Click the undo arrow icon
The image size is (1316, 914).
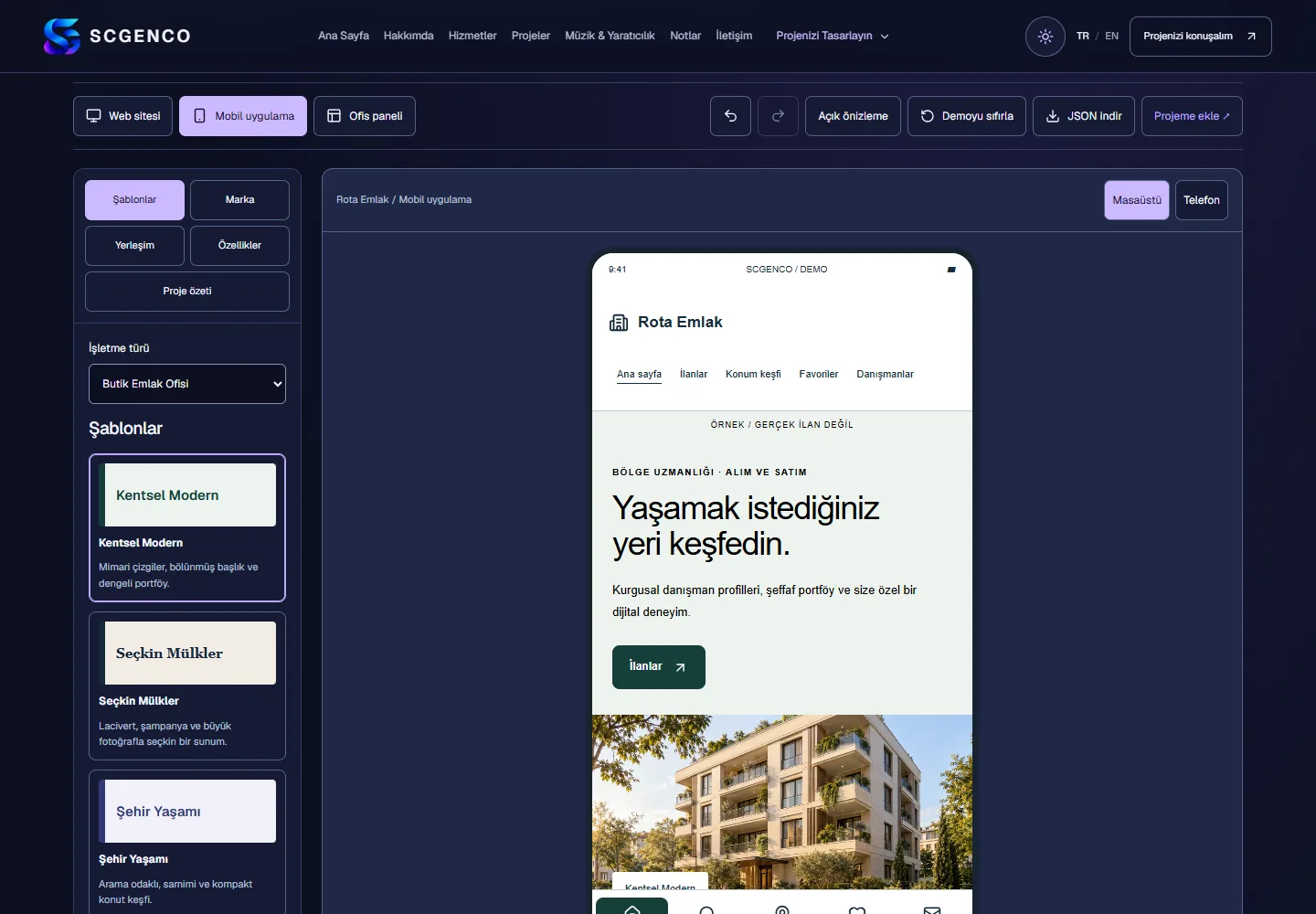(730, 116)
